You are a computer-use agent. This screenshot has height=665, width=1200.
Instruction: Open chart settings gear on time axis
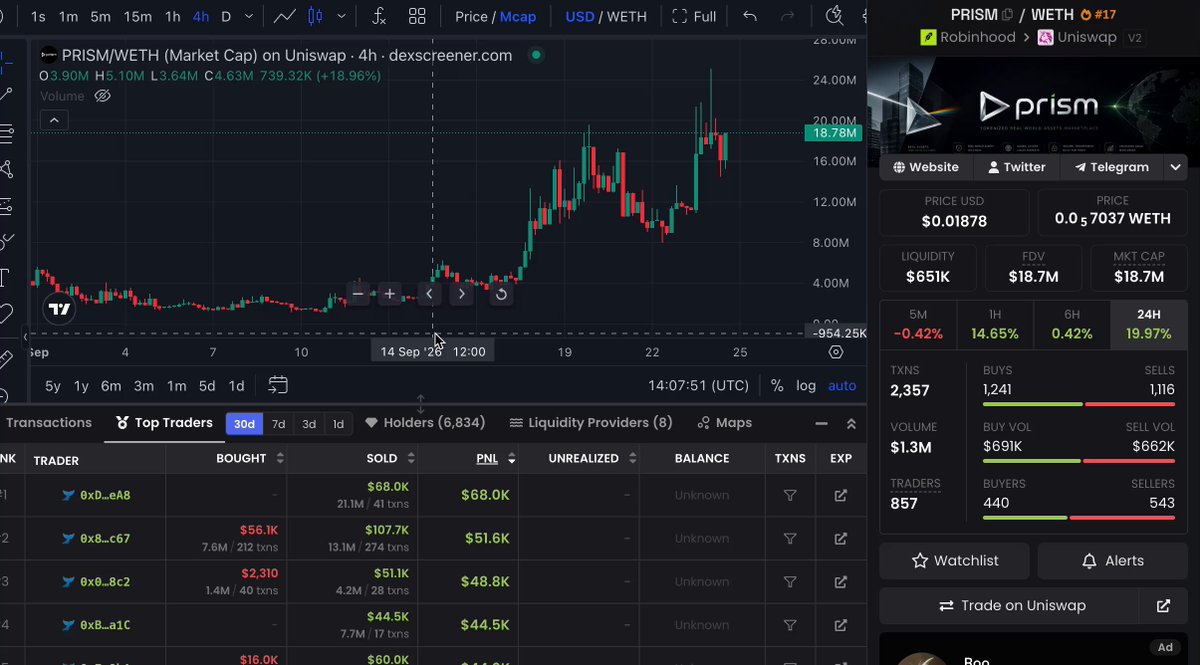(x=836, y=352)
